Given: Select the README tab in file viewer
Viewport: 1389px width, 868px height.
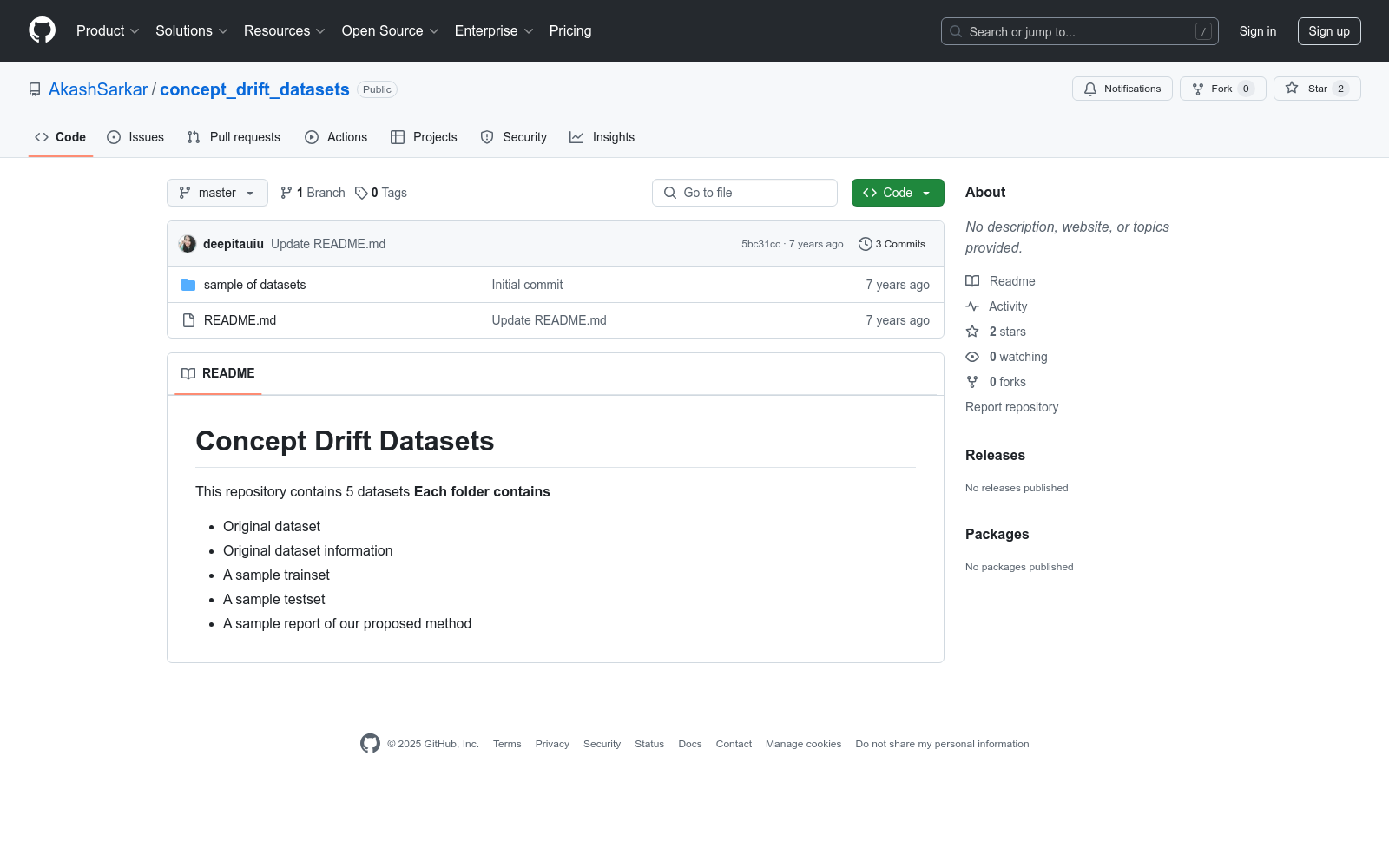Looking at the screenshot, I should [218, 373].
